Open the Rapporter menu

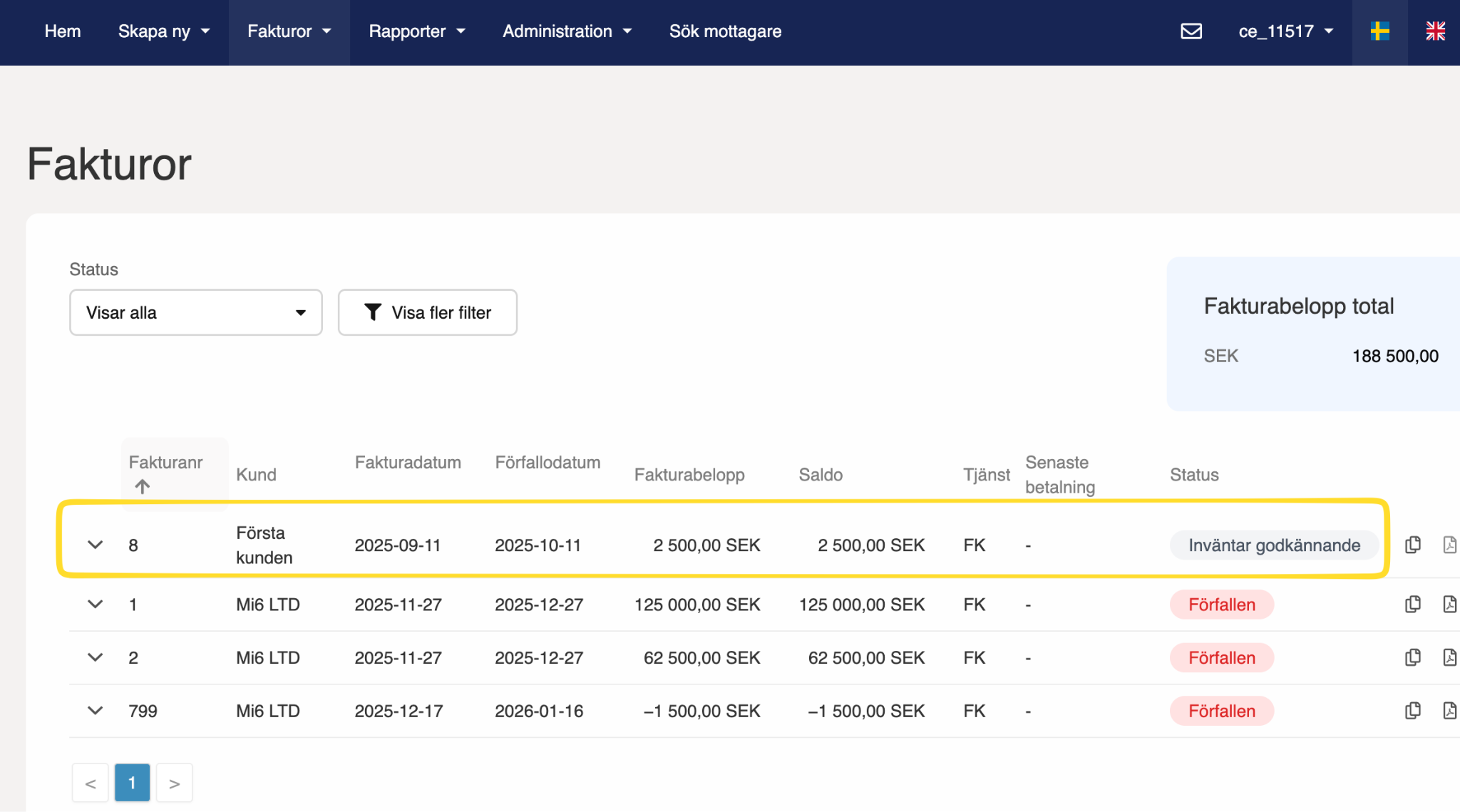(416, 31)
